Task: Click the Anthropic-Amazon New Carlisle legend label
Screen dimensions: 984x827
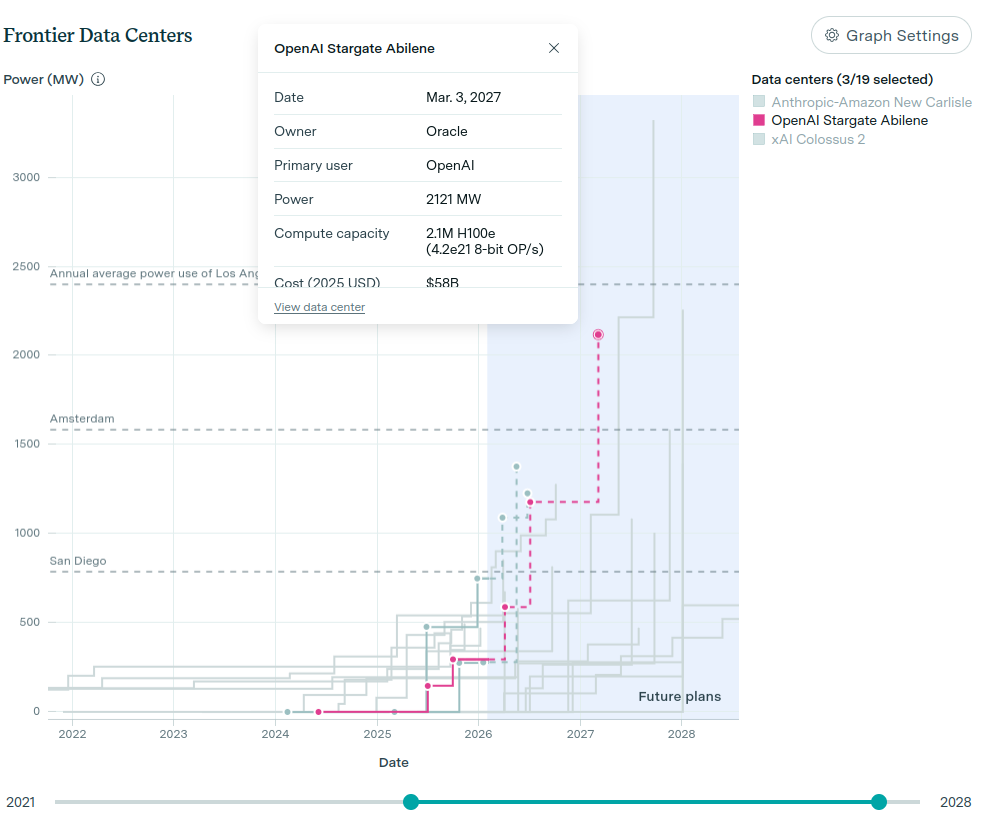Action: coord(871,102)
